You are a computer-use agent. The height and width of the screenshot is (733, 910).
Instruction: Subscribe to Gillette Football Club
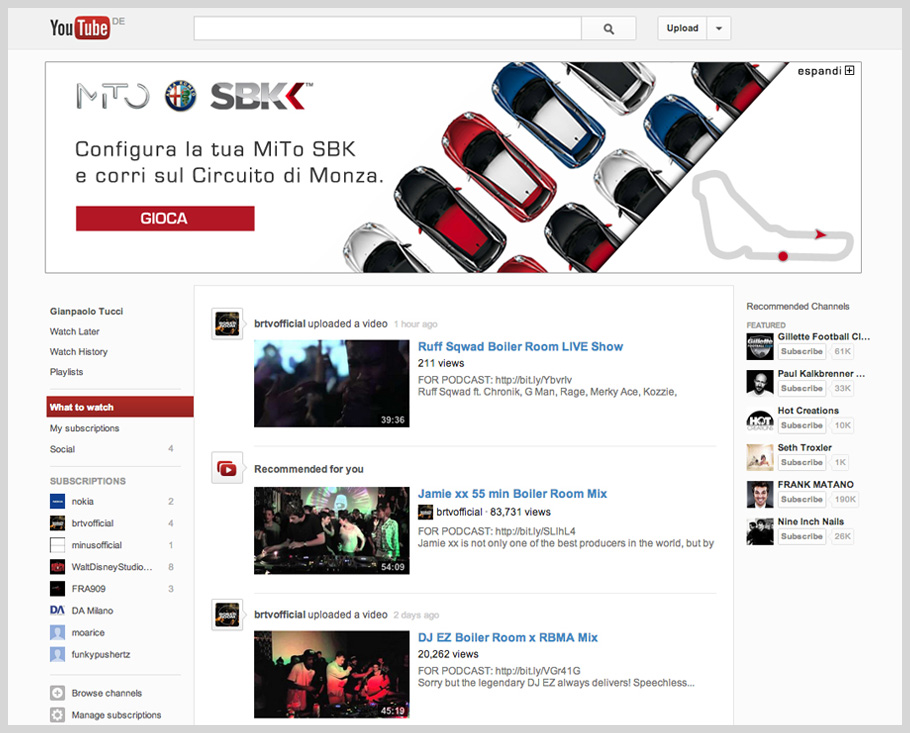[801, 351]
